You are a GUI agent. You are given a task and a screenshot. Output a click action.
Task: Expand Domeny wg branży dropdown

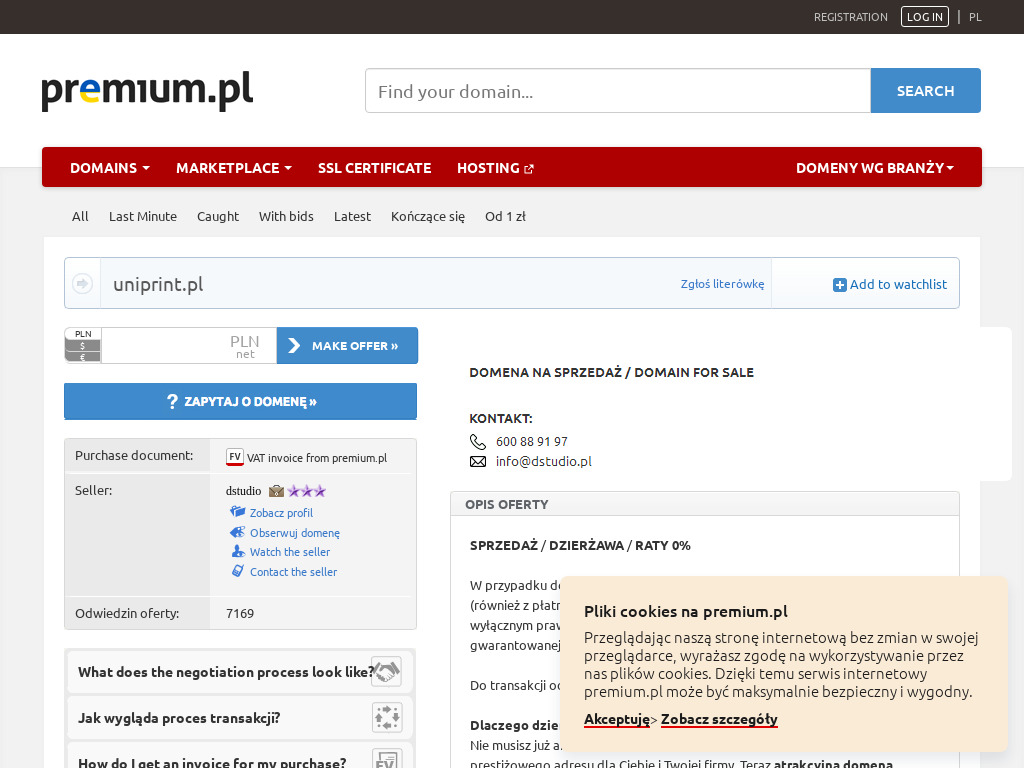click(875, 168)
